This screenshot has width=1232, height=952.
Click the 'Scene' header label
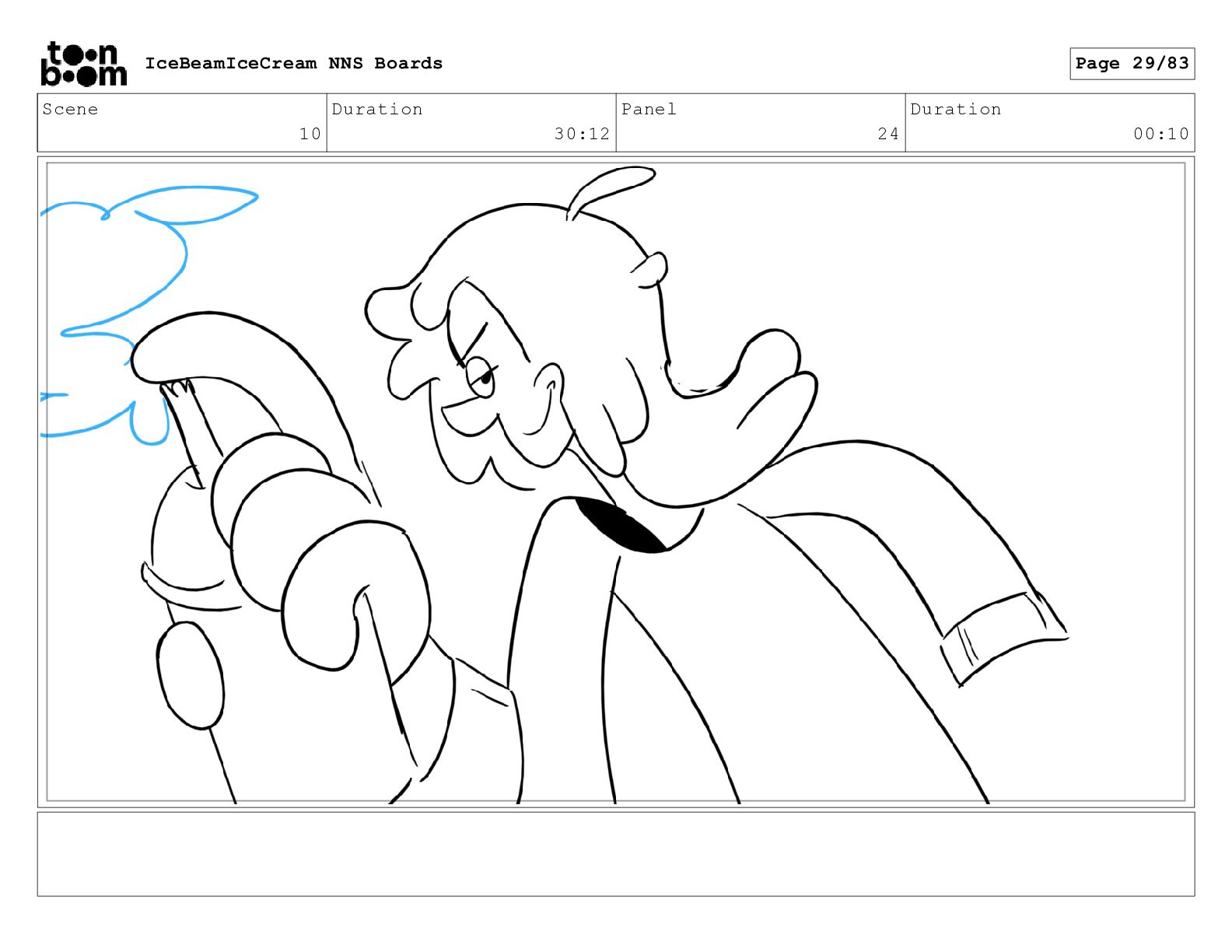(70, 109)
